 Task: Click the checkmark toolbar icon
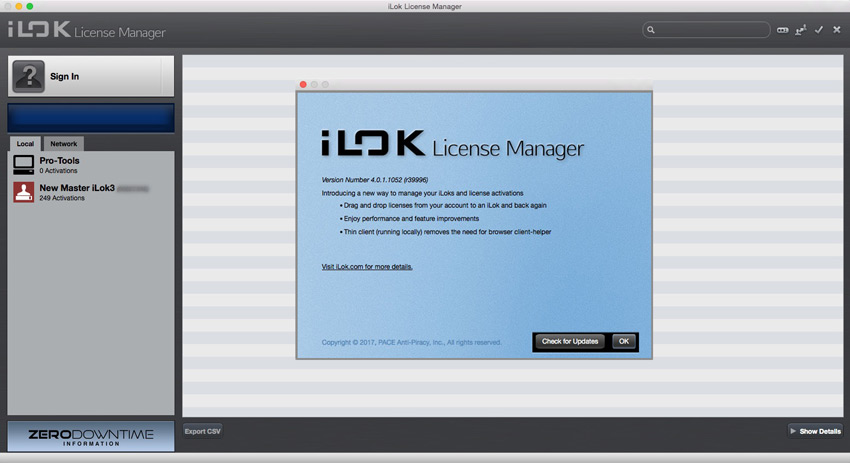[819, 30]
